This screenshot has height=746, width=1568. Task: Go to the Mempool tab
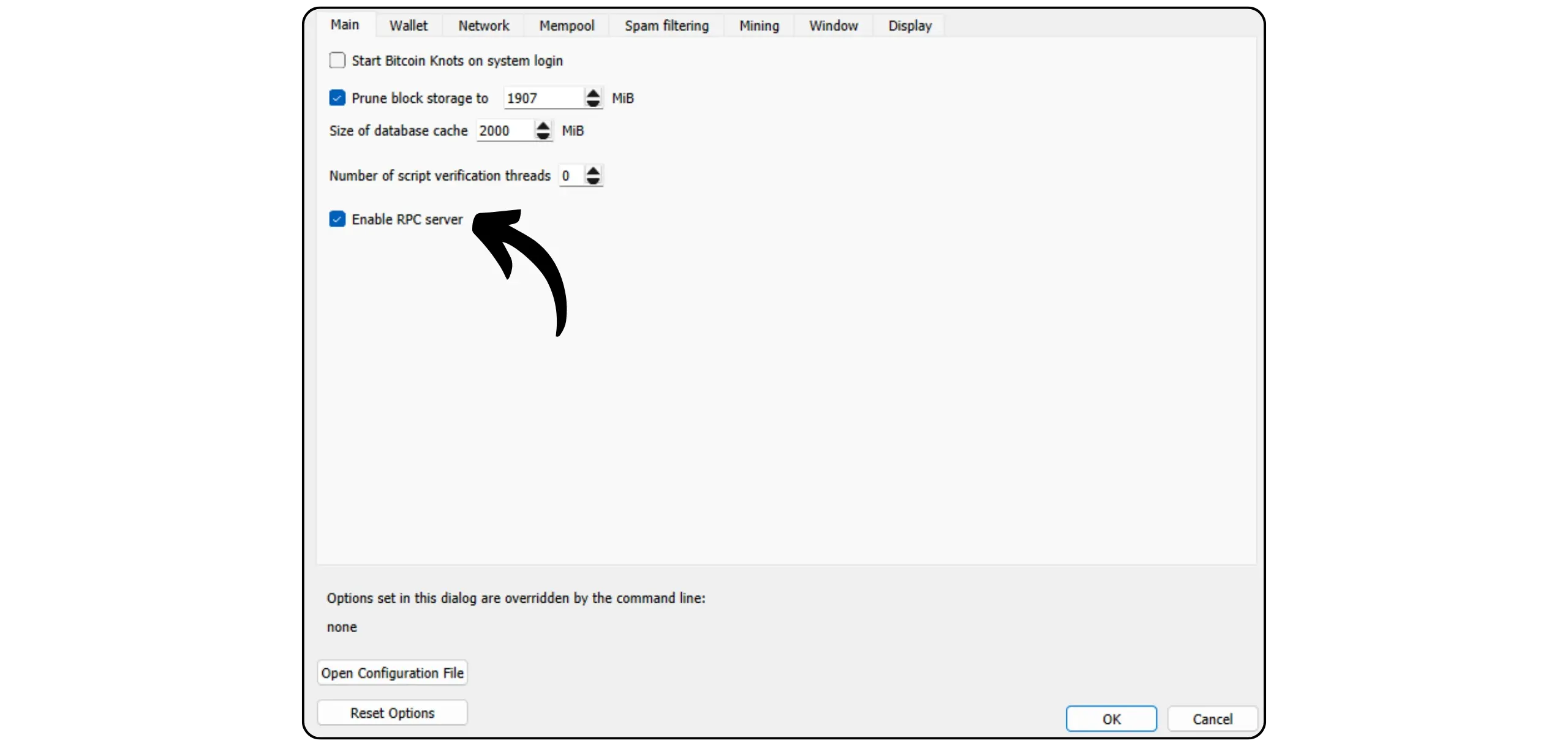(x=567, y=26)
